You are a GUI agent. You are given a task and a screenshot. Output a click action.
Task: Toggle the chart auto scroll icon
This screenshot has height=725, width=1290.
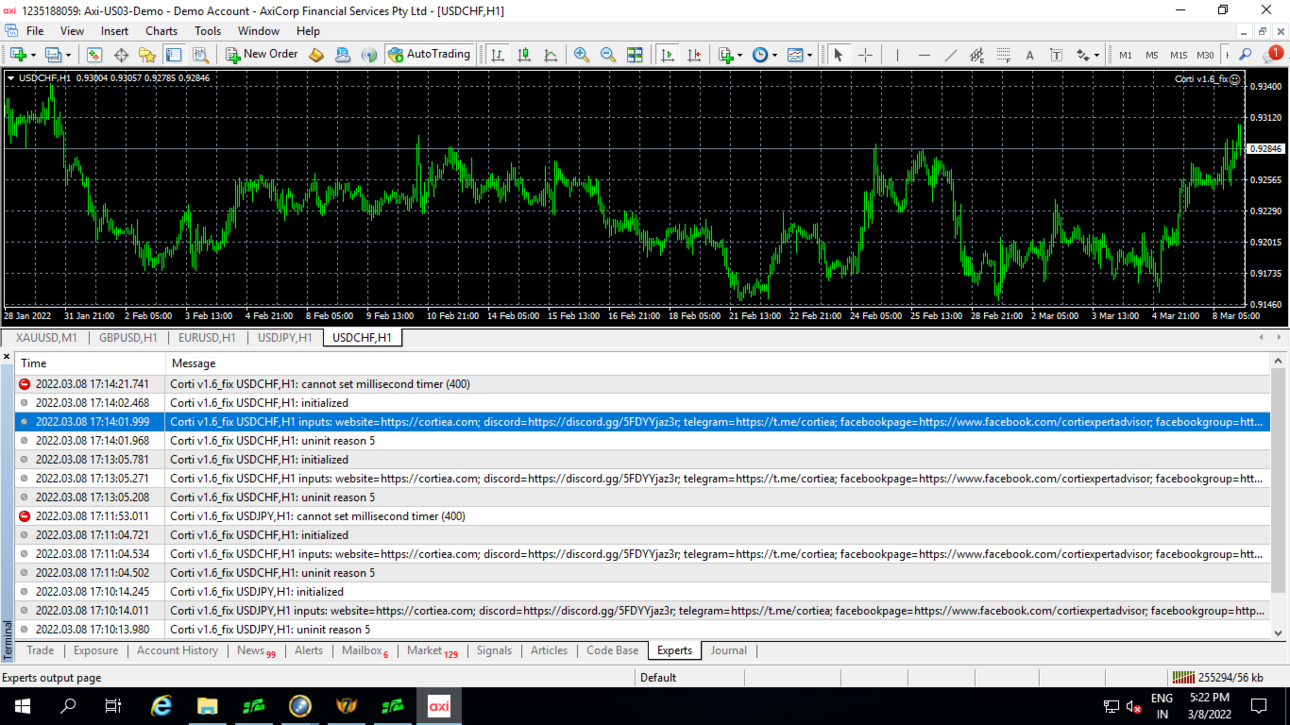[x=668, y=55]
